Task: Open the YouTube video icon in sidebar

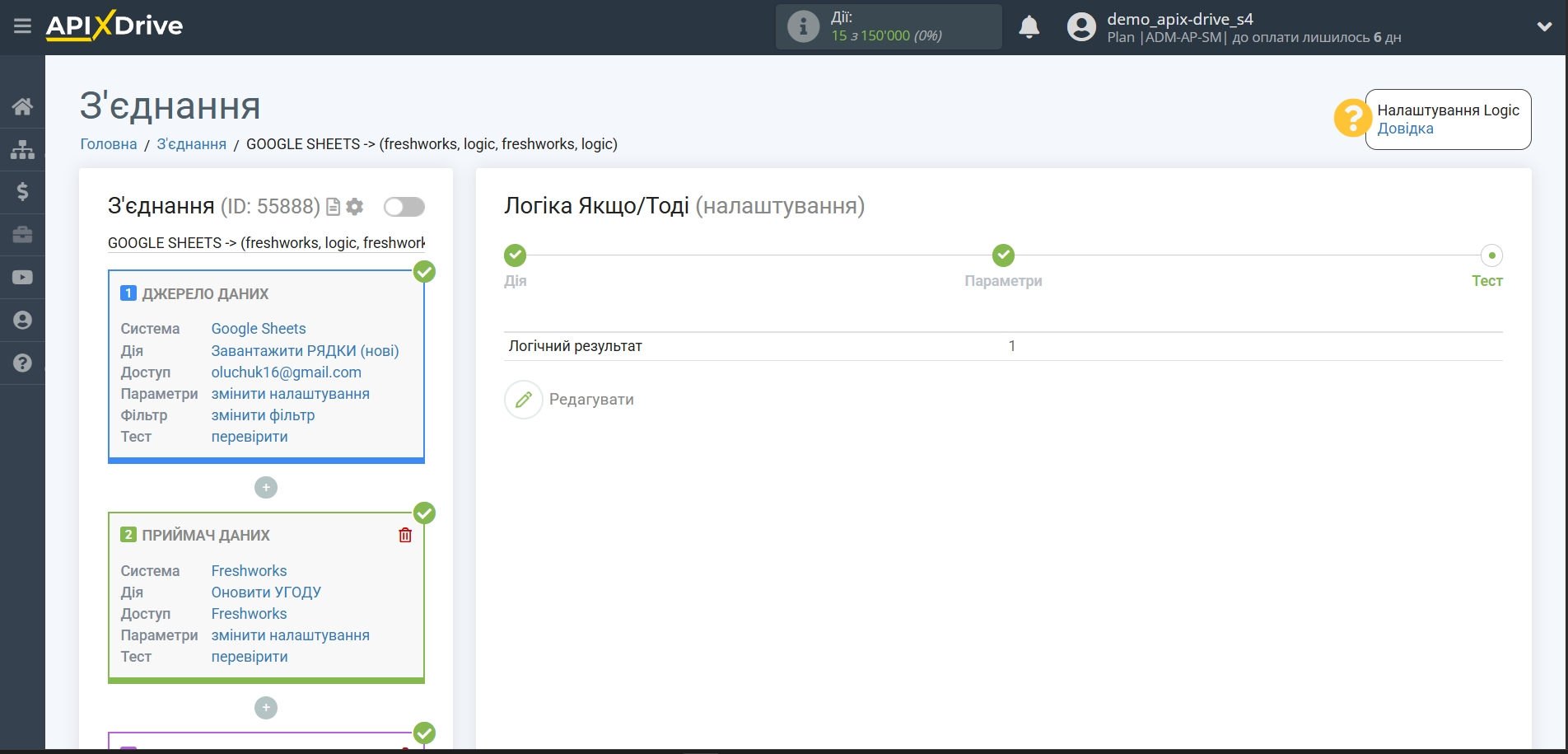Action: (22, 278)
